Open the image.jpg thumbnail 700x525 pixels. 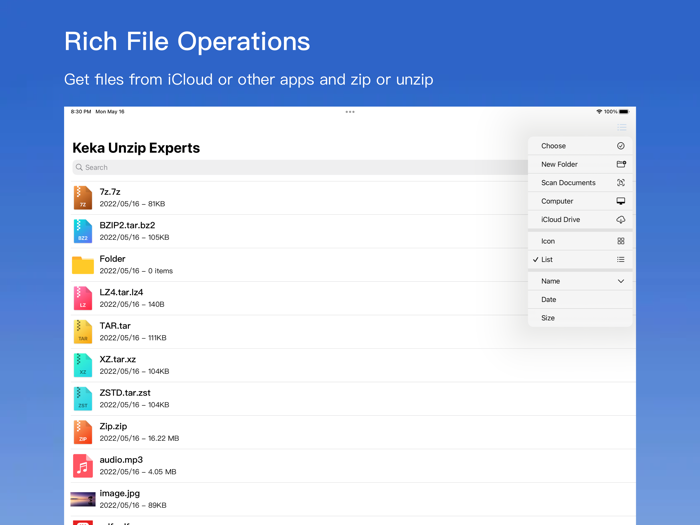pos(83,499)
